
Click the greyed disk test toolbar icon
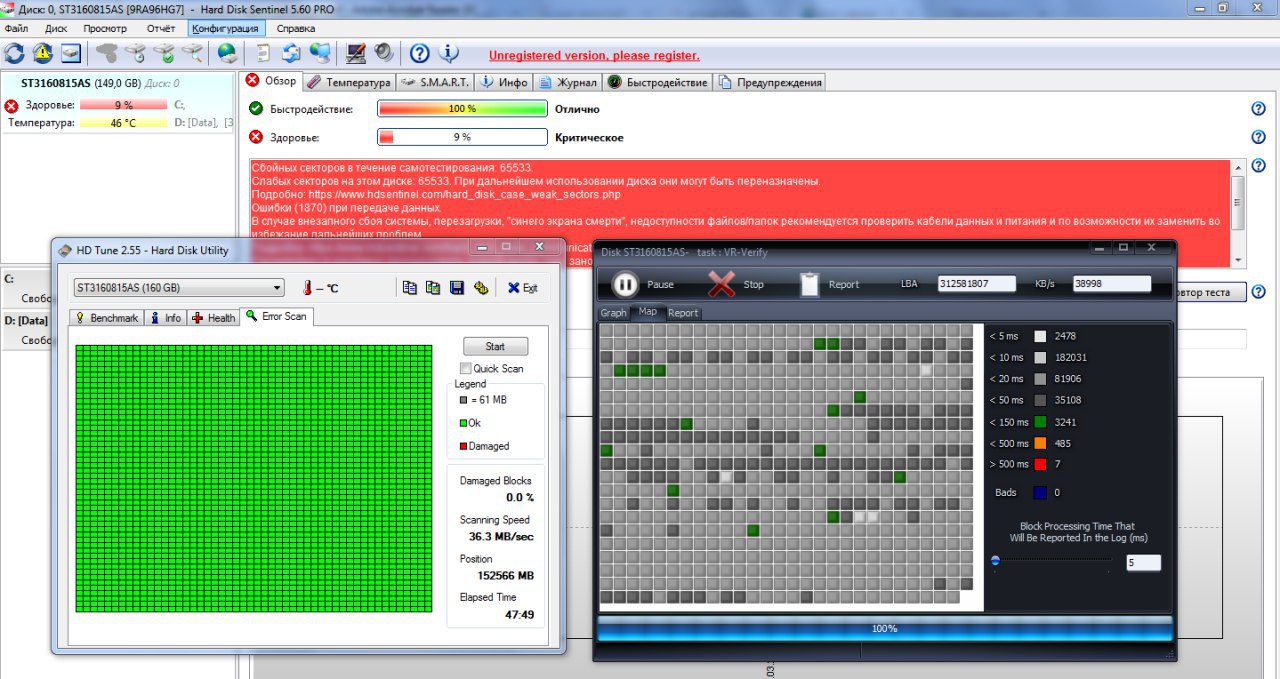pyautogui.click(x=107, y=53)
